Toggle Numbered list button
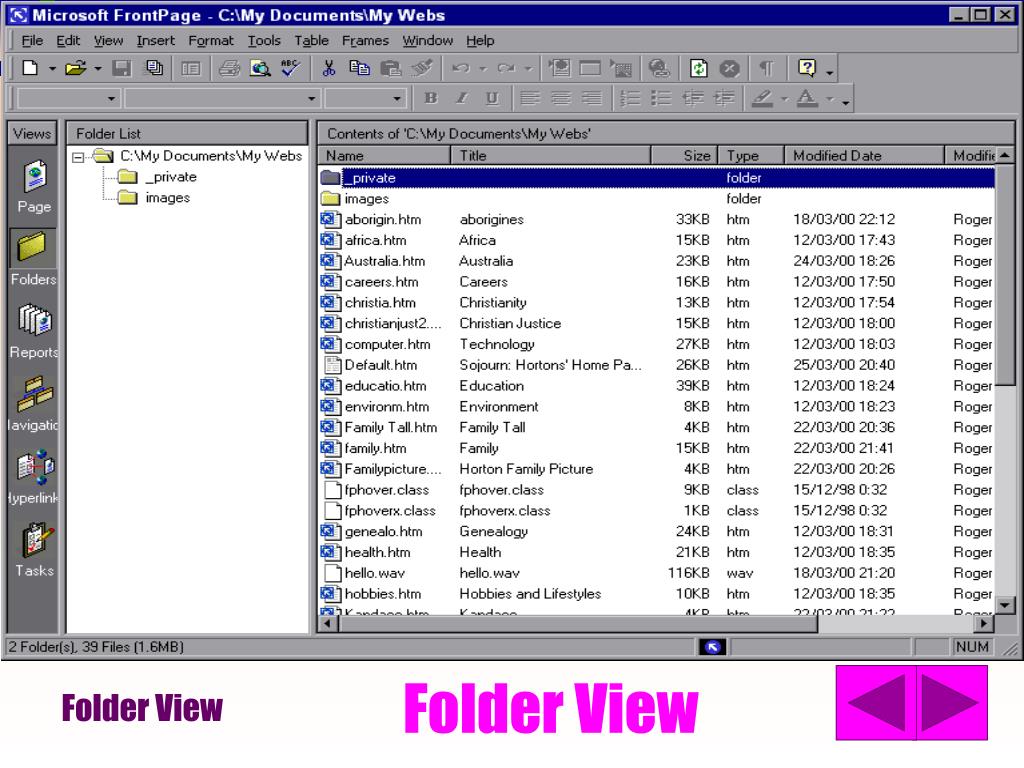1024x768 pixels. 630,98
